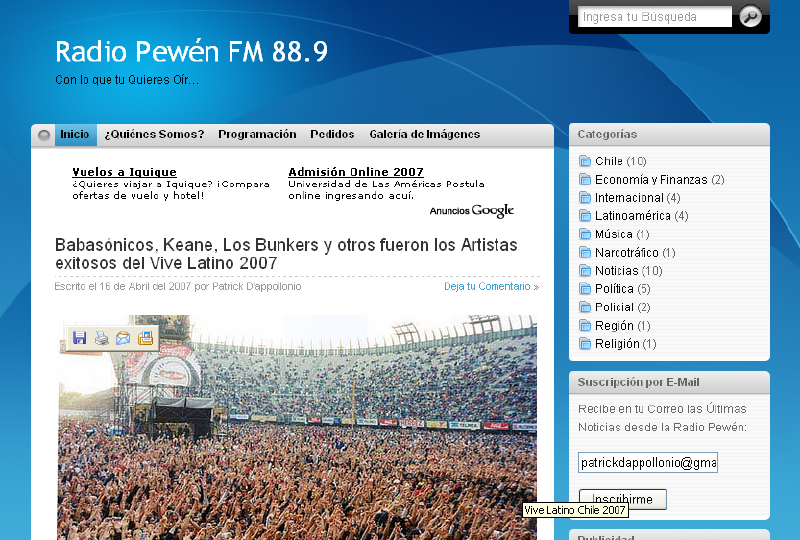Open the Narcotráfico category link
The width and height of the screenshot is (800, 540).
(x=627, y=253)
